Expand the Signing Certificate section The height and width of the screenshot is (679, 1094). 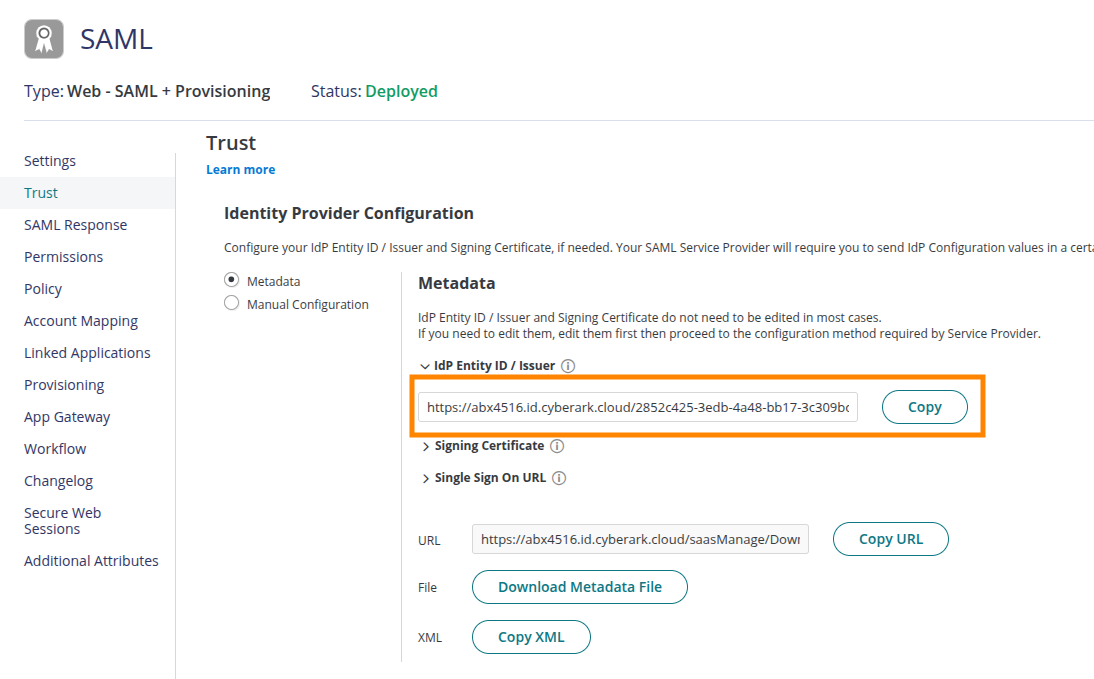tap(426, 446)
